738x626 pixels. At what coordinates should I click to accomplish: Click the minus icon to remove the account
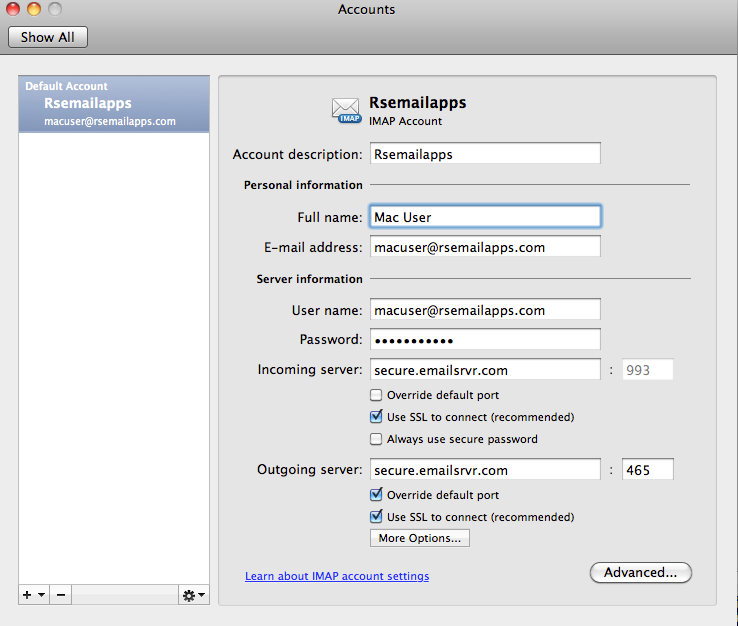pos(61,595)
